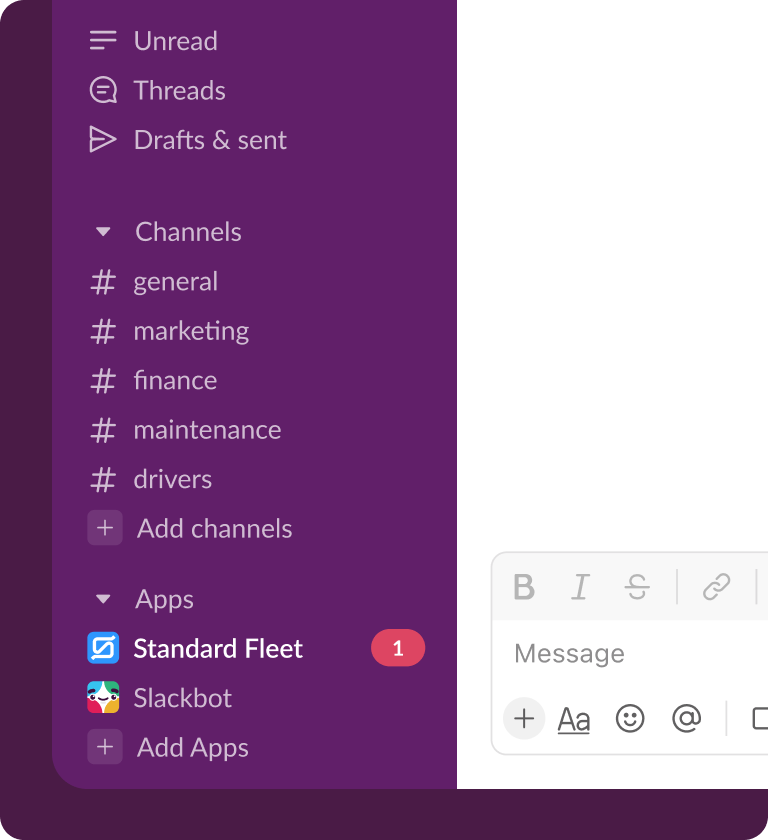Click the mention @ icon in the composer
Image resolution: width=768 pixels, height=840 pixels.
point(687,719)
